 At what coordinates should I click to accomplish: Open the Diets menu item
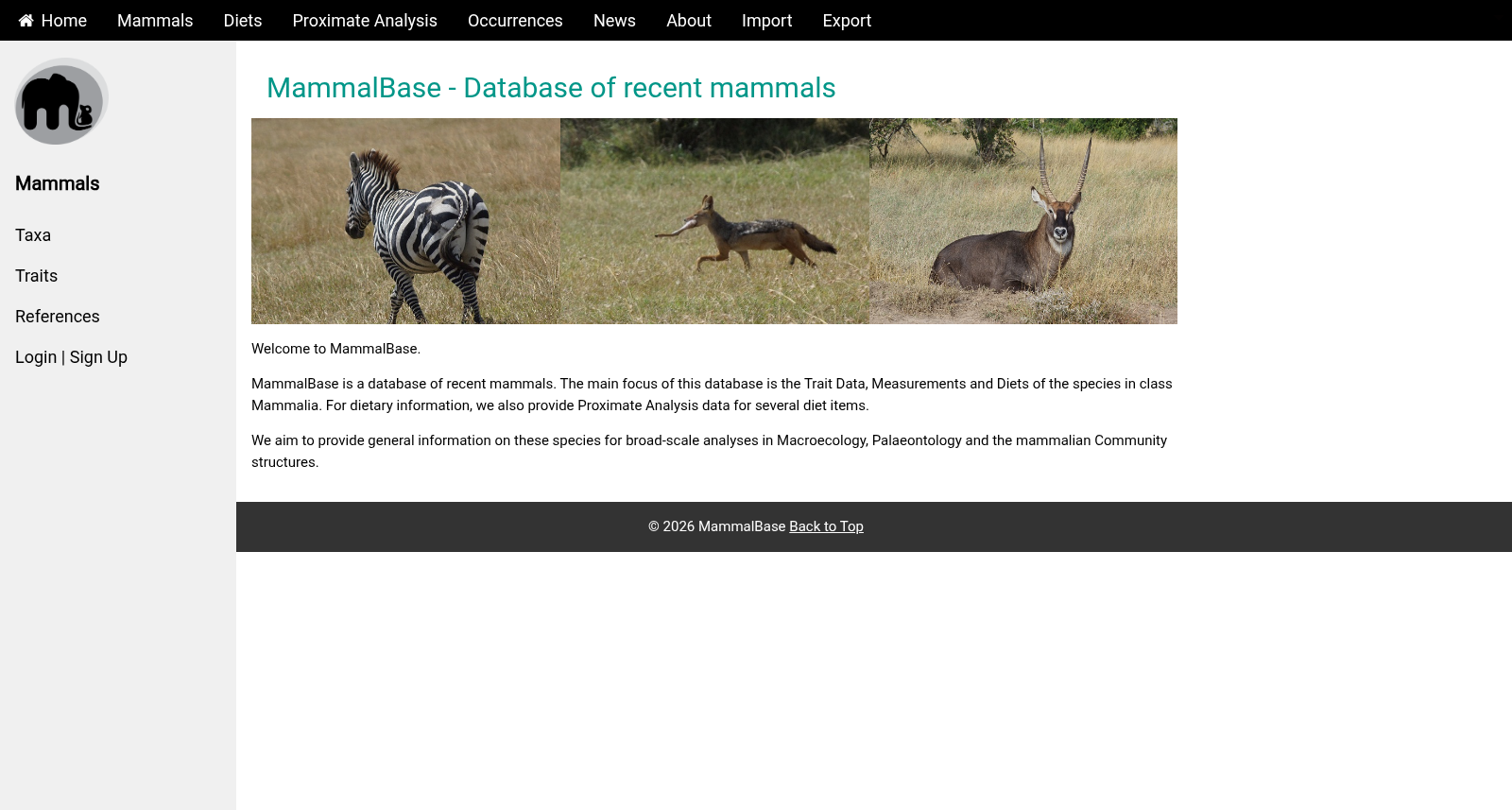243,20
